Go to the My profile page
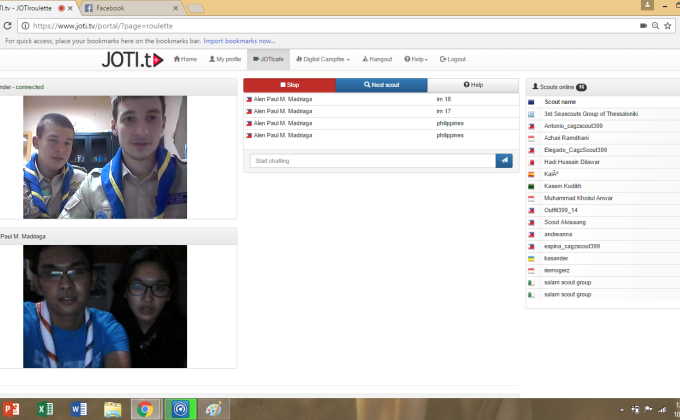680x420 pixels. click(x=223, y=59)
